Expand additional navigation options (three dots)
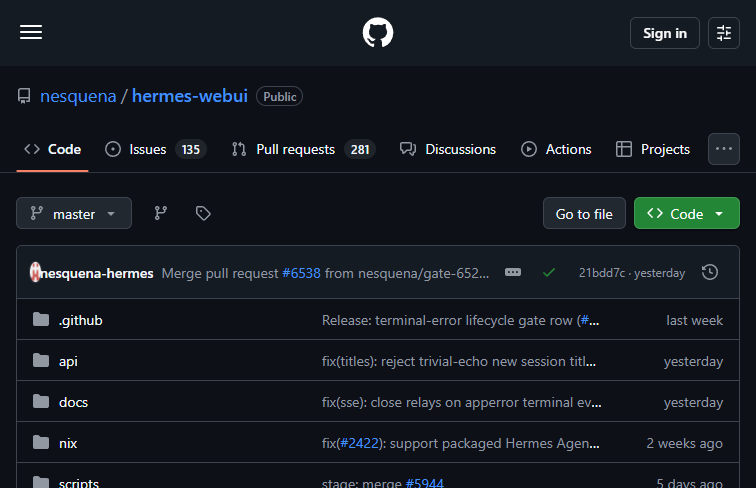The image size is (756, 488). click(x=724, y=149)
